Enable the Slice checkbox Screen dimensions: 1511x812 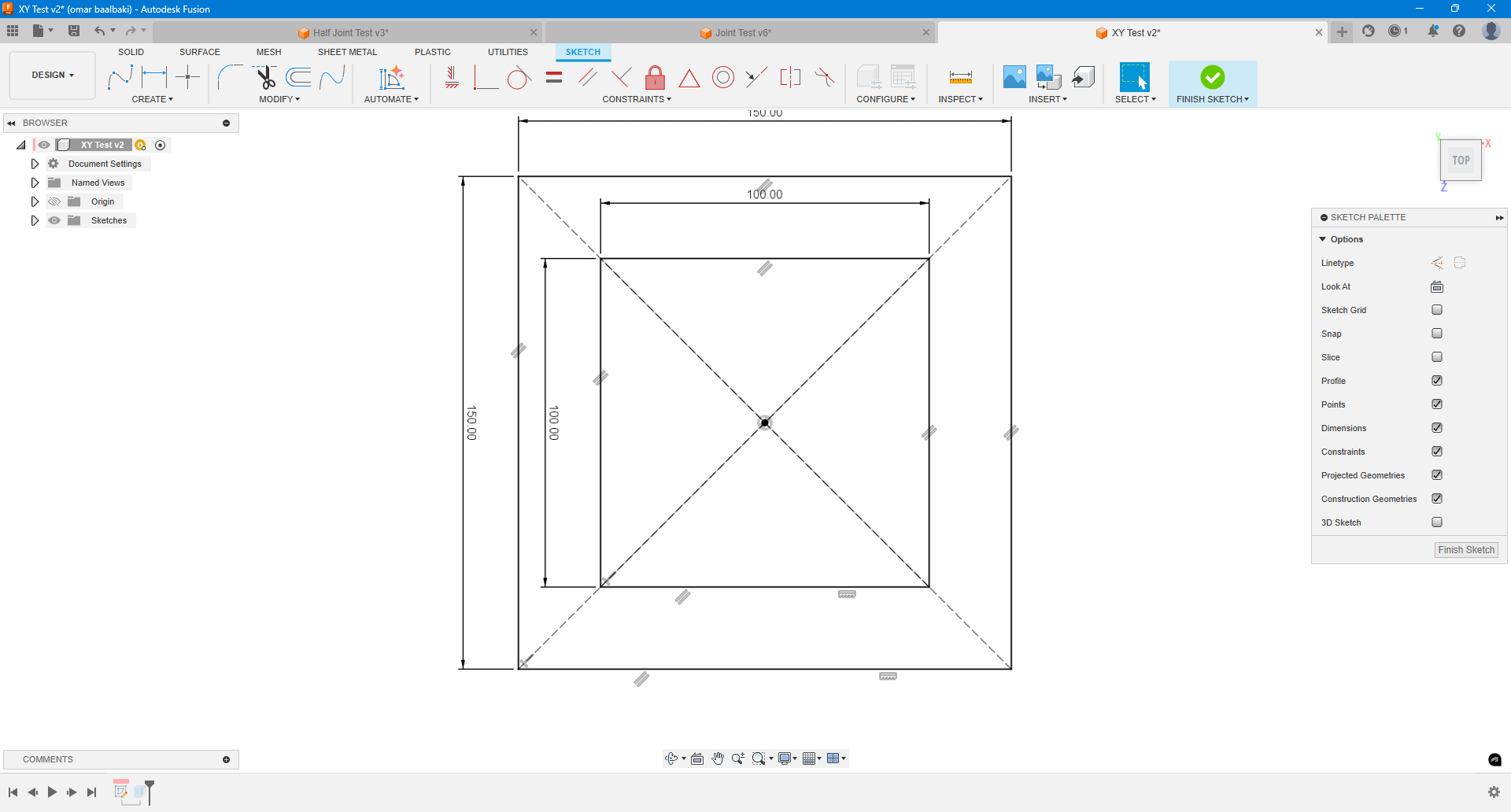[x=1437, y=357]
